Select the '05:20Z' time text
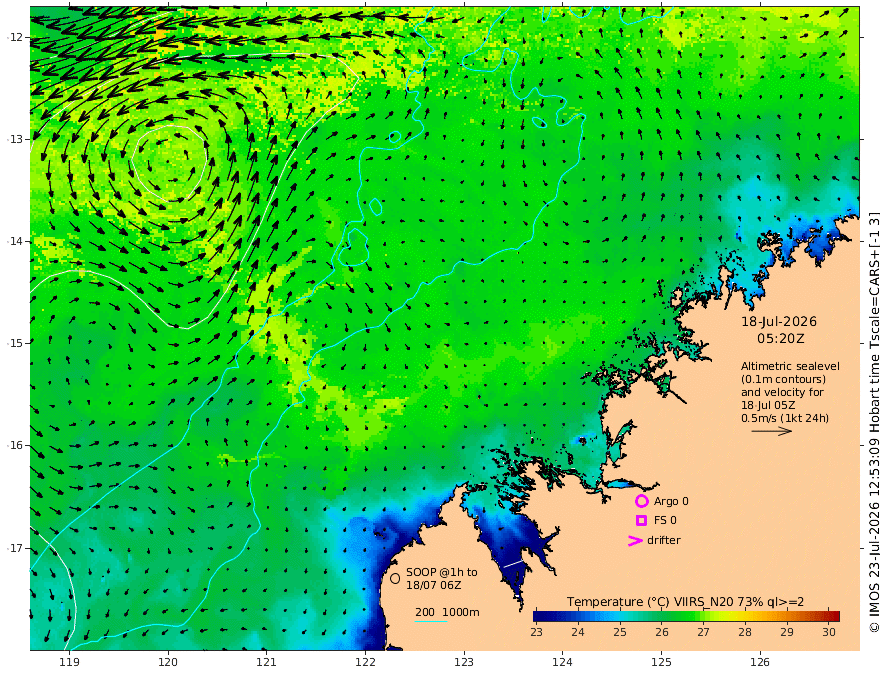This screenshot has width=880, height=680. click(x=781, y=339)
